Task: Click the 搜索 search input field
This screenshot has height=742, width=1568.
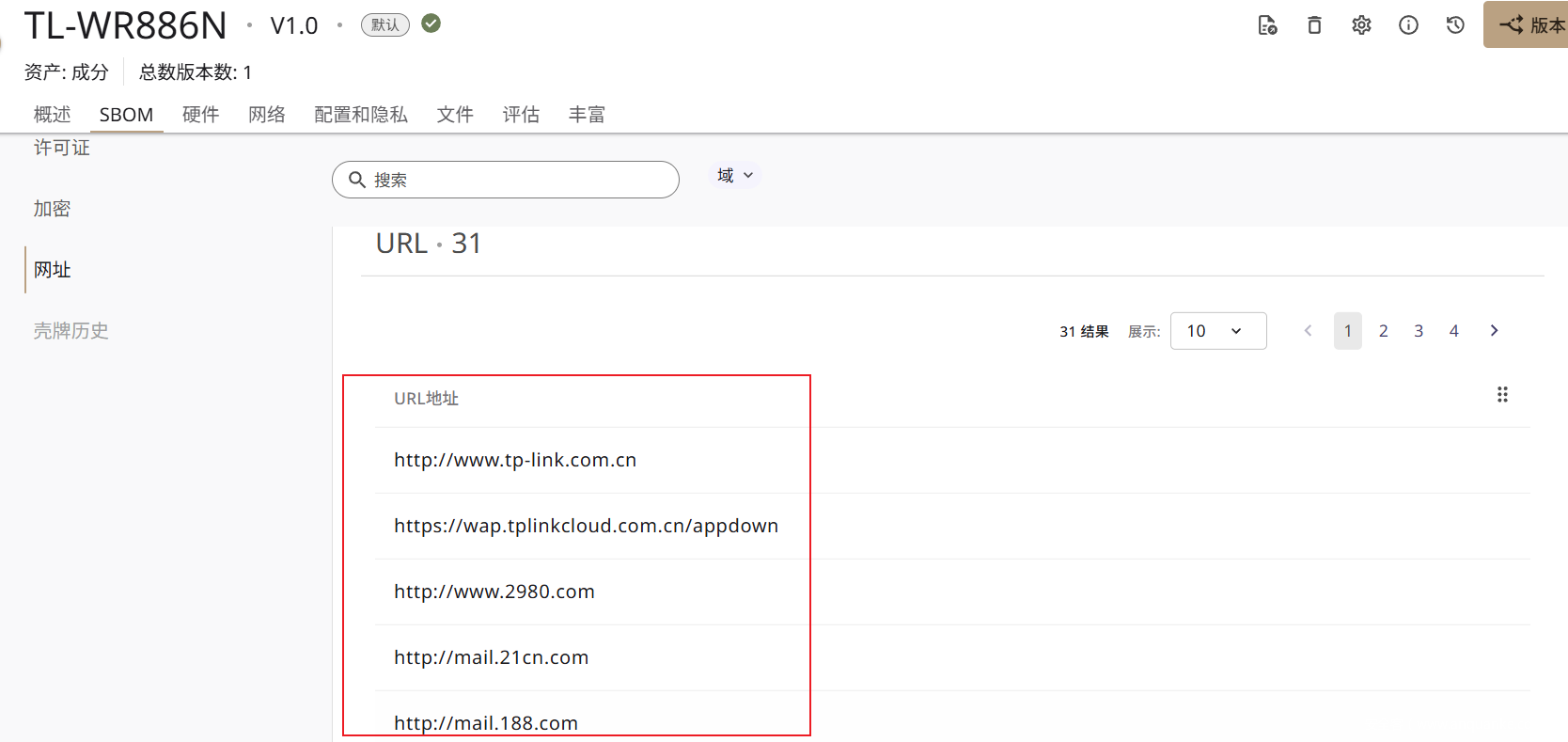Action: click(x=517, y=180)
